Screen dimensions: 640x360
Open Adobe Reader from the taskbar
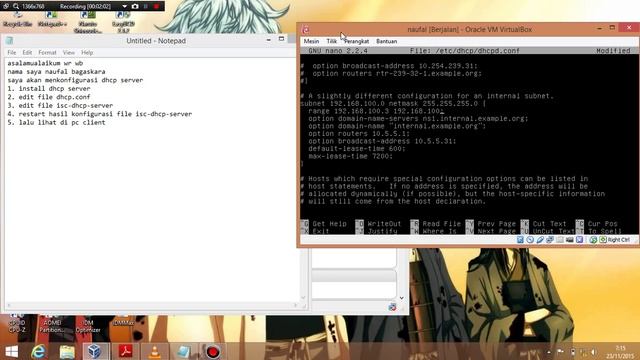click(x=125, y=351)
